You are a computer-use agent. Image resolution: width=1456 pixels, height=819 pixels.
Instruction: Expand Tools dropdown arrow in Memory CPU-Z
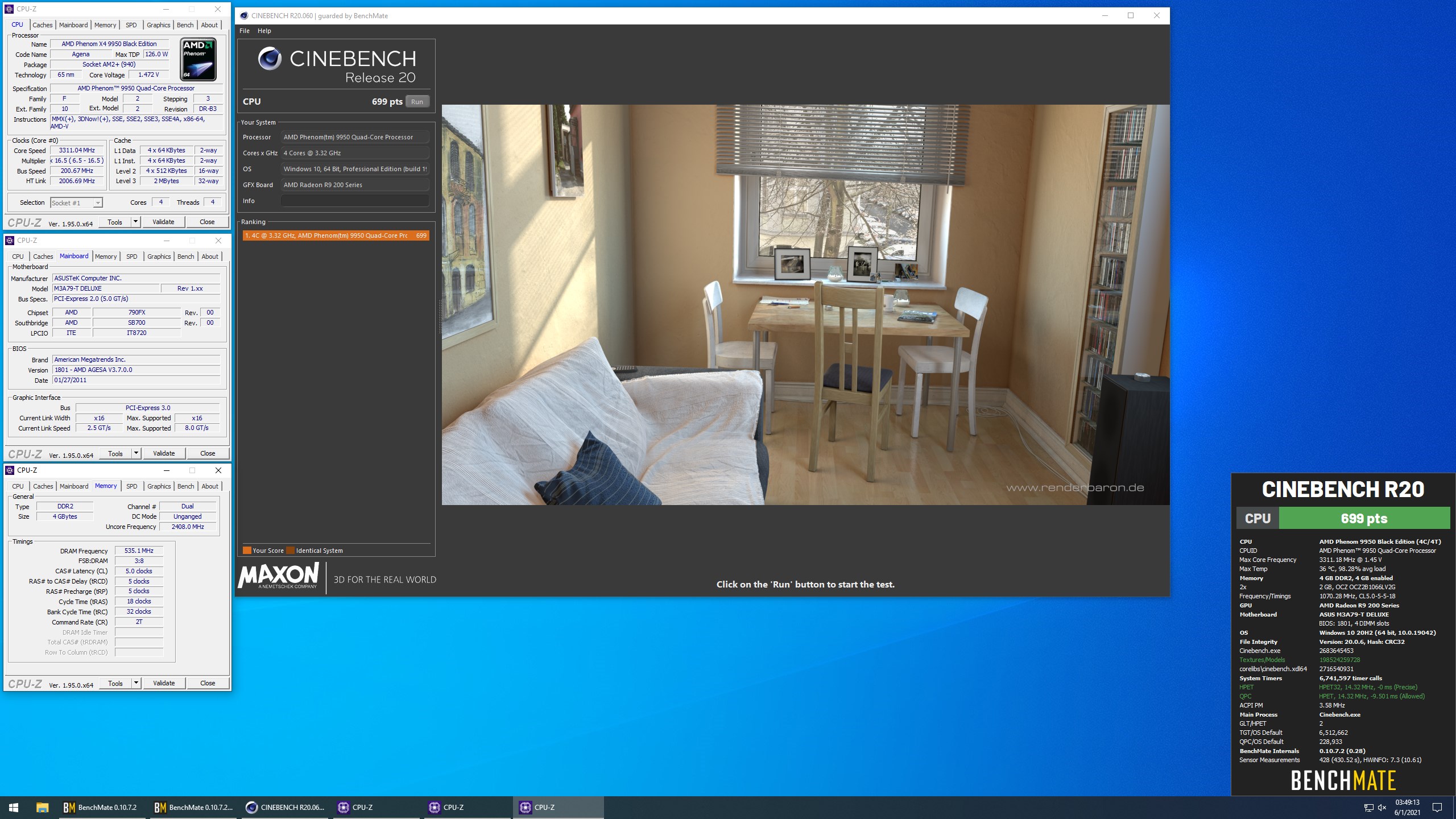tap(136, 683)
